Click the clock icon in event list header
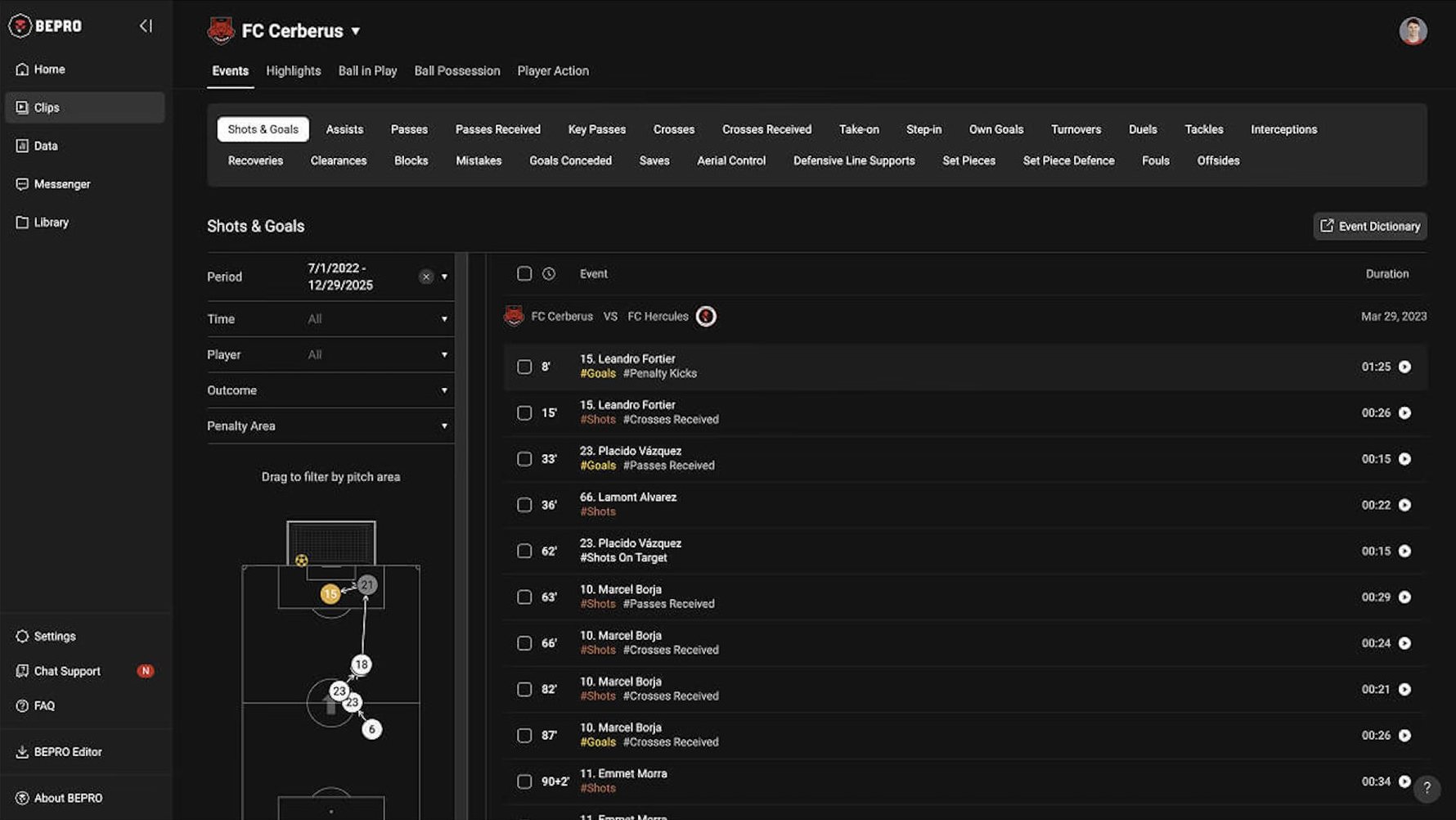Screen dimensions: 1456x820 (x=549, y=274)
